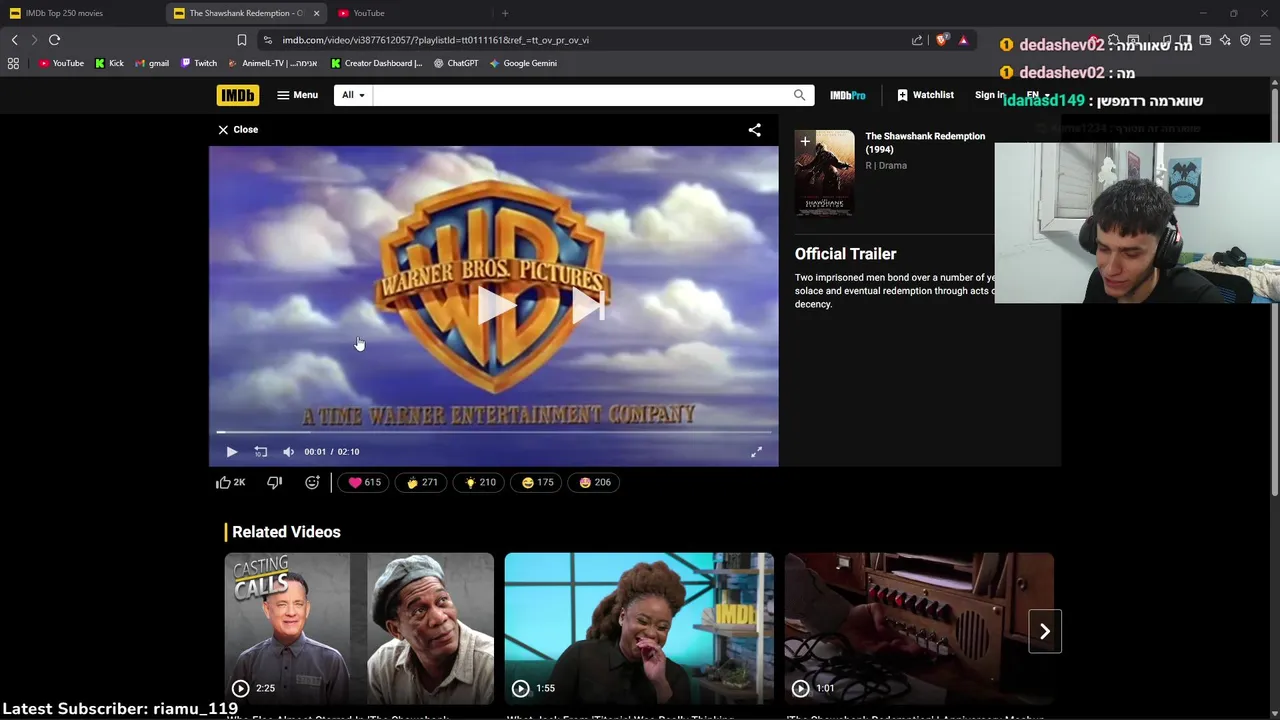This screenshot has width=1280, height=720.
Task: Open the related video lasting 1:01
Action: (x=919, y=629)
